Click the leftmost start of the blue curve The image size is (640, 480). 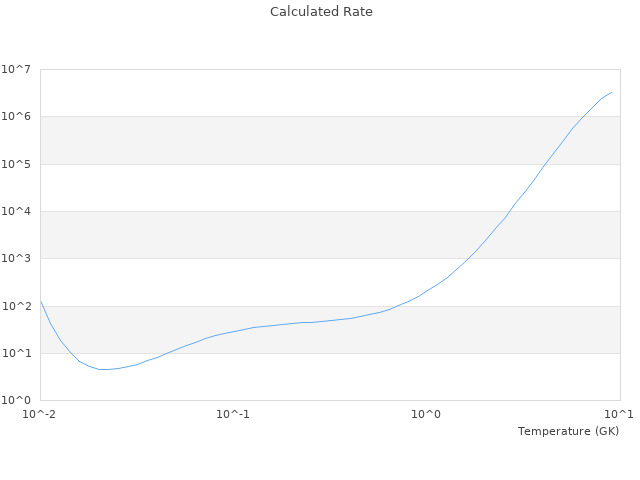tap(41, 301)
